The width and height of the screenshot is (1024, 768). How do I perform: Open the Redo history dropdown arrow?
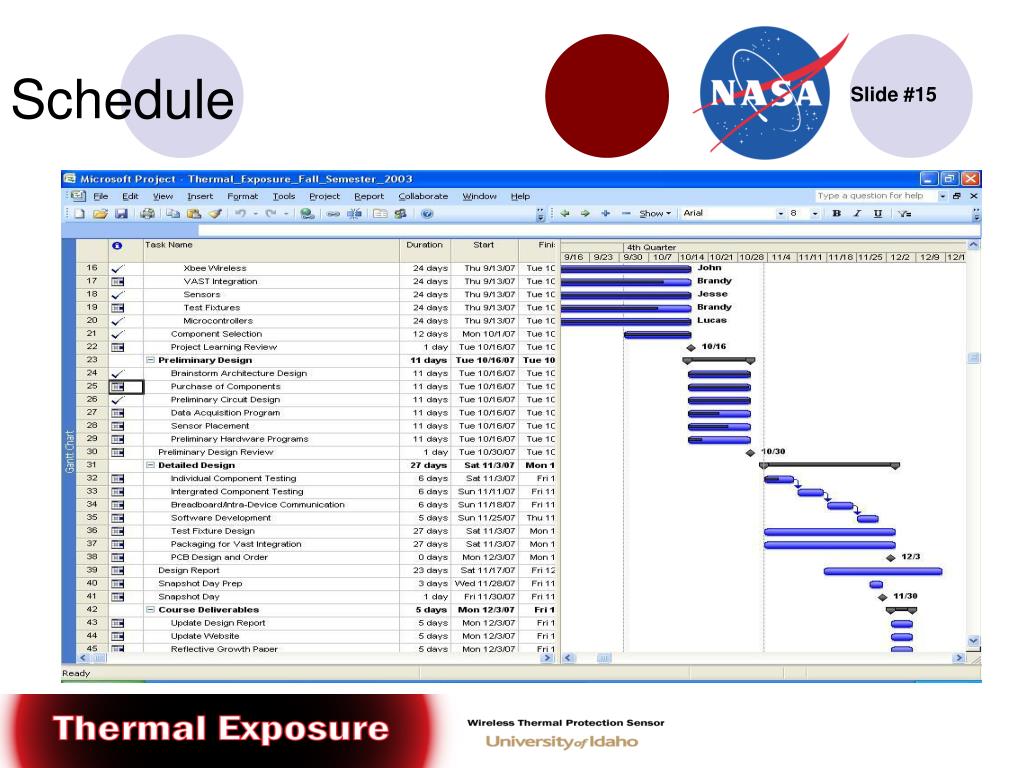coord(285,214)
